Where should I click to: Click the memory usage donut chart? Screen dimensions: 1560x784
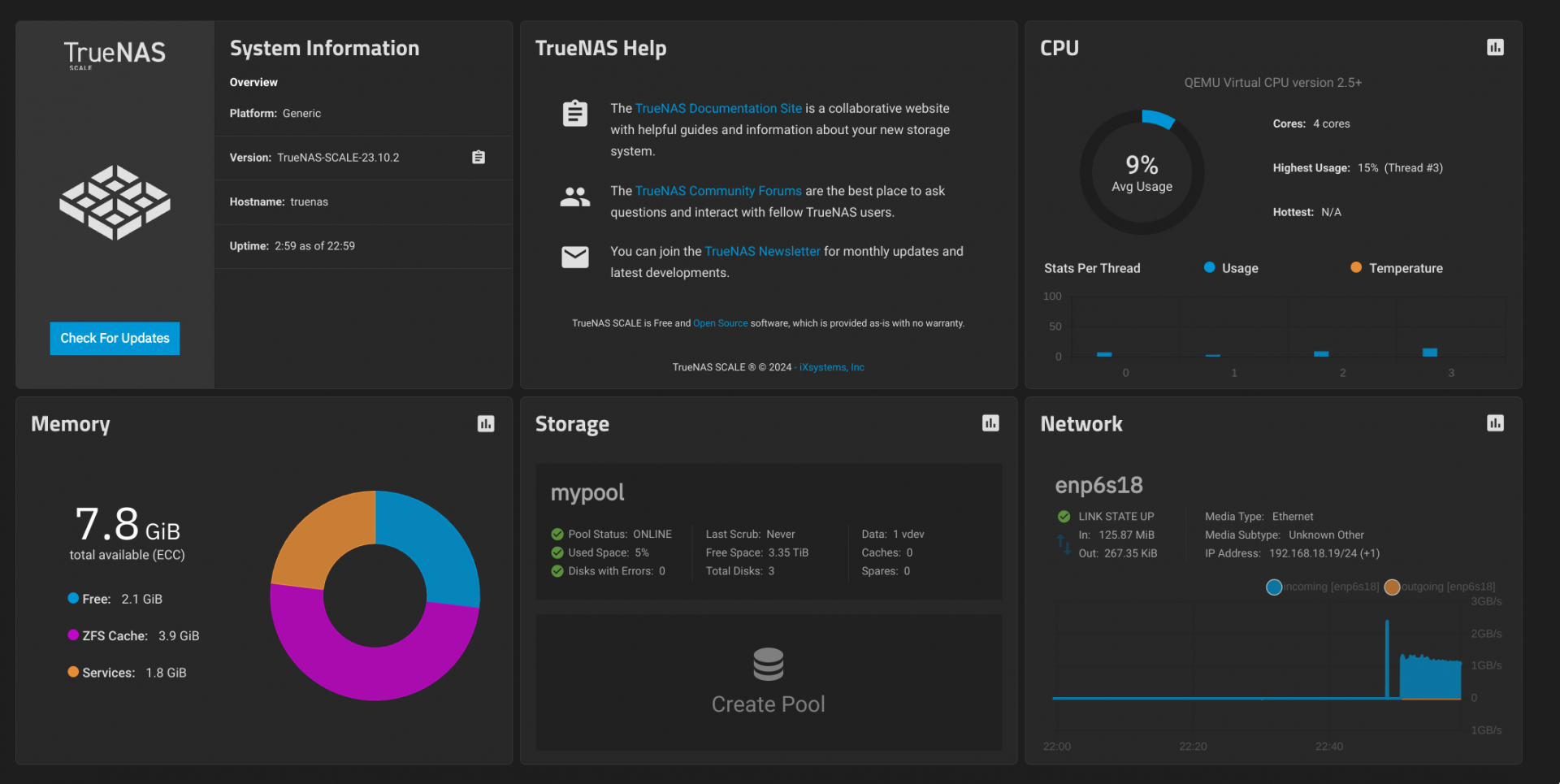375,596
